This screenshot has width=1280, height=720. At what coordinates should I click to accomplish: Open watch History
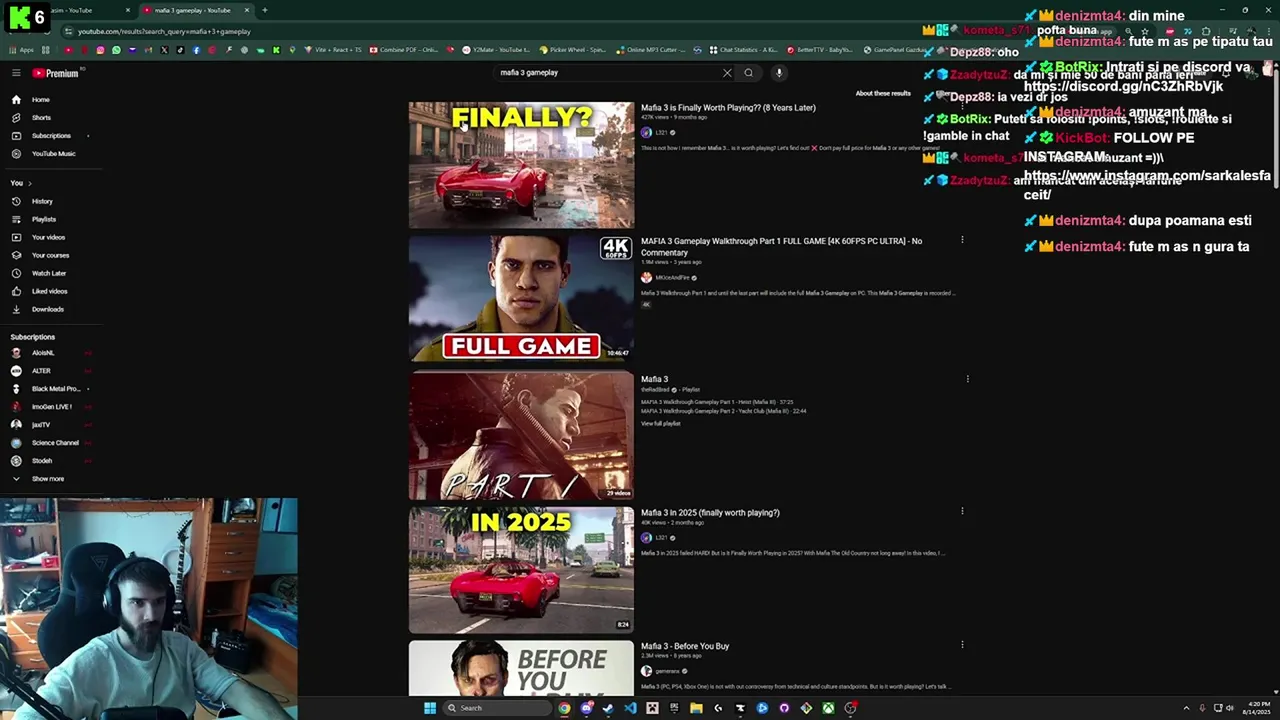(x=42, y=201)
